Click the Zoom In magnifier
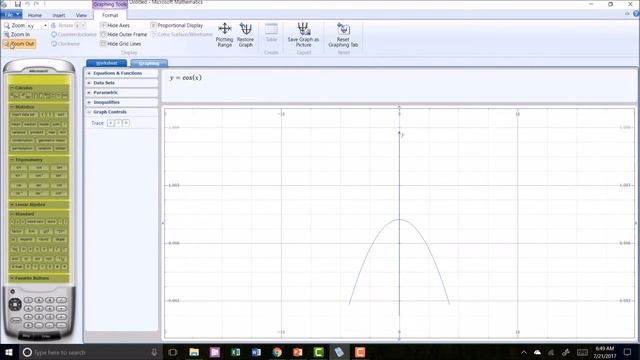This screenshot has width=640, height=360. (7, 35)
